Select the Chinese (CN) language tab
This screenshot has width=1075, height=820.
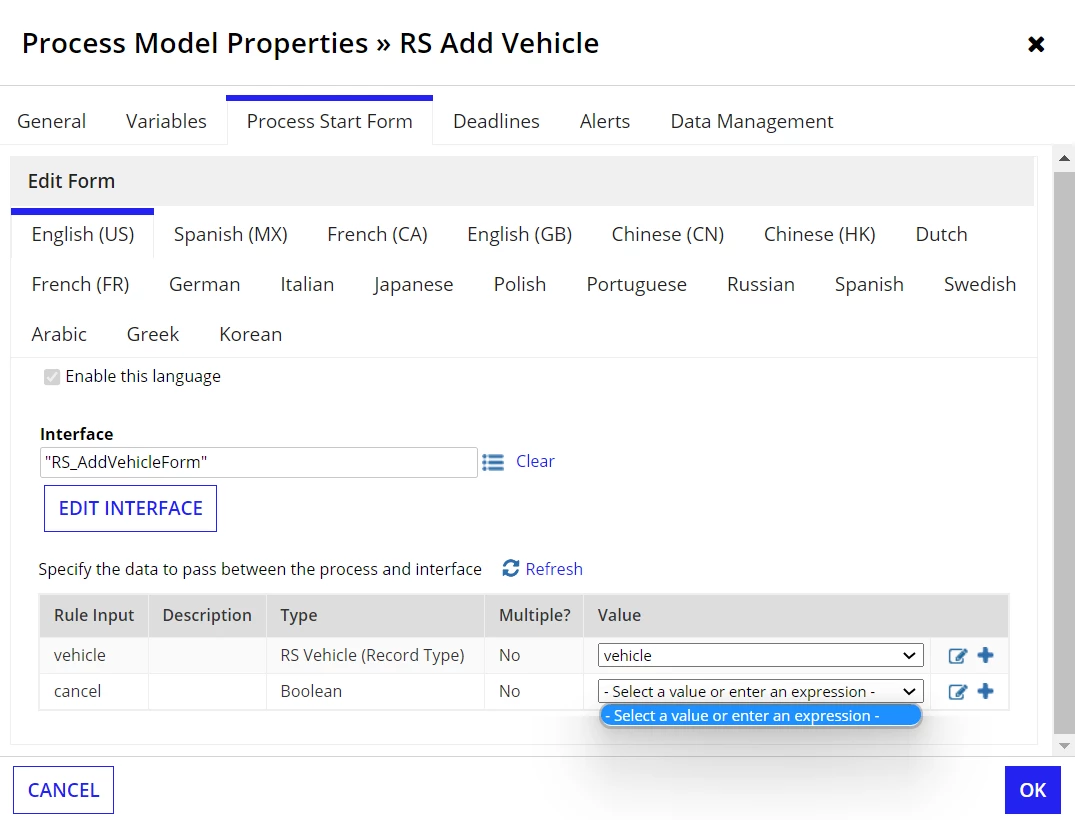pyautogui.click(x=668, y=234)
